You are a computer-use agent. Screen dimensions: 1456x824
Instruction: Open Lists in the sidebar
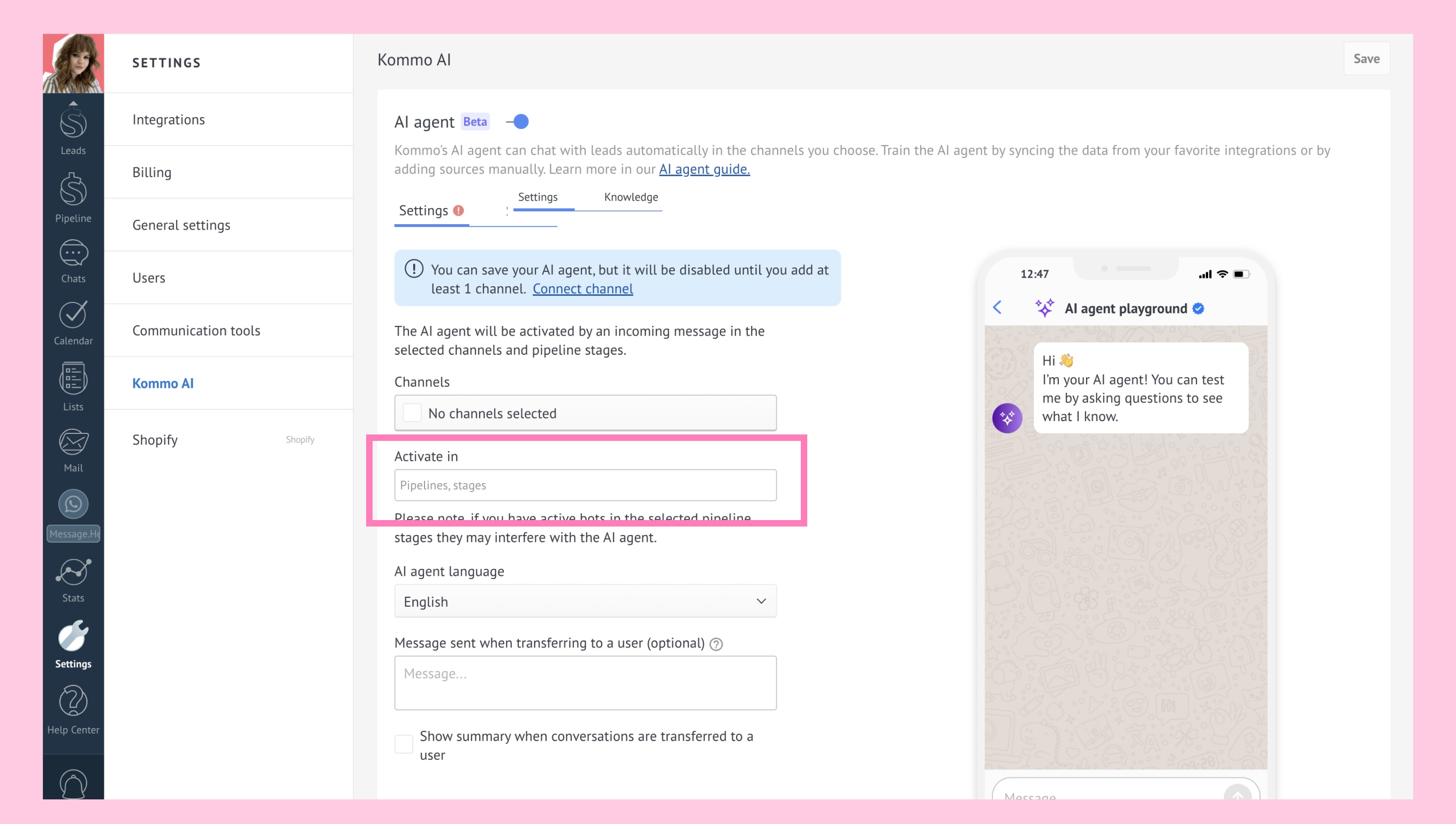tap(73, 387)
